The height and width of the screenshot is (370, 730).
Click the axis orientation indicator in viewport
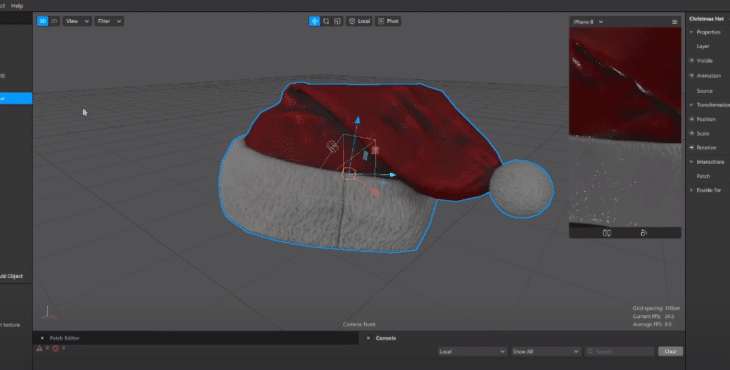(x=48, y=313)
